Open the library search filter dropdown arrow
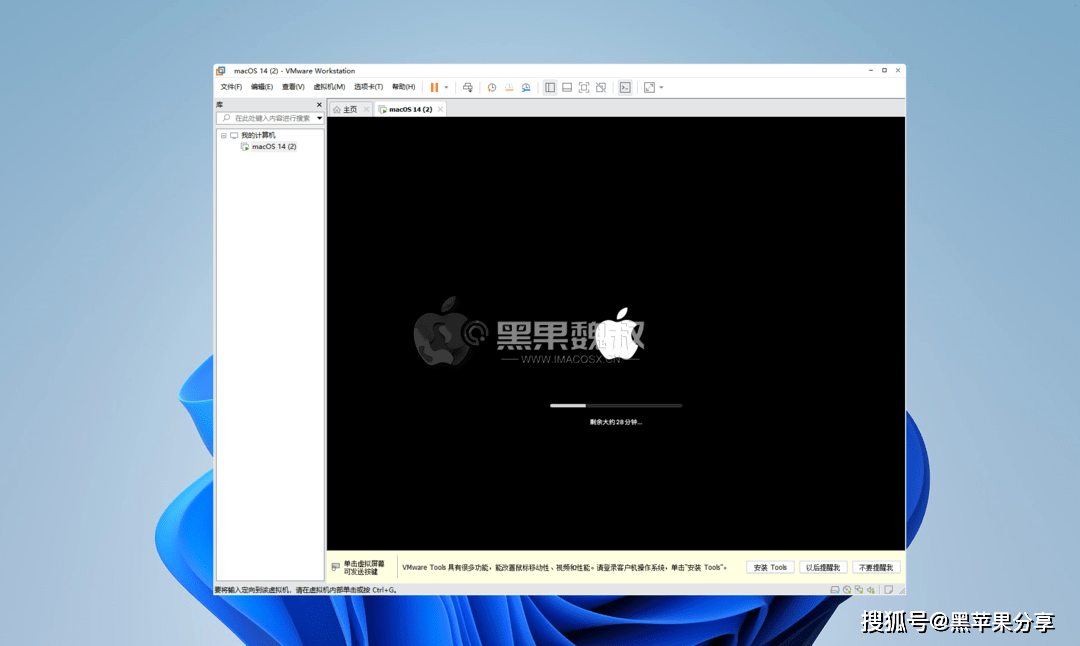 point(319,118)
